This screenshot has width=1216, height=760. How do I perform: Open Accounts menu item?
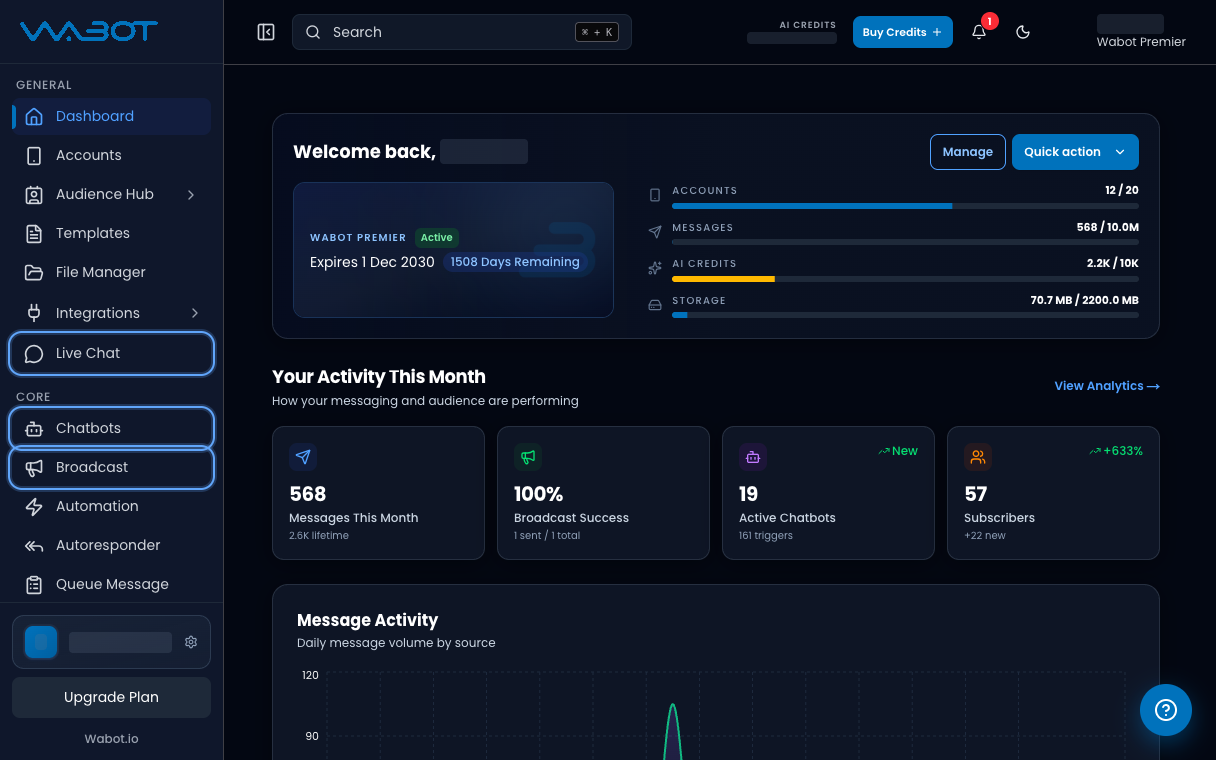[x=111, y=155]
